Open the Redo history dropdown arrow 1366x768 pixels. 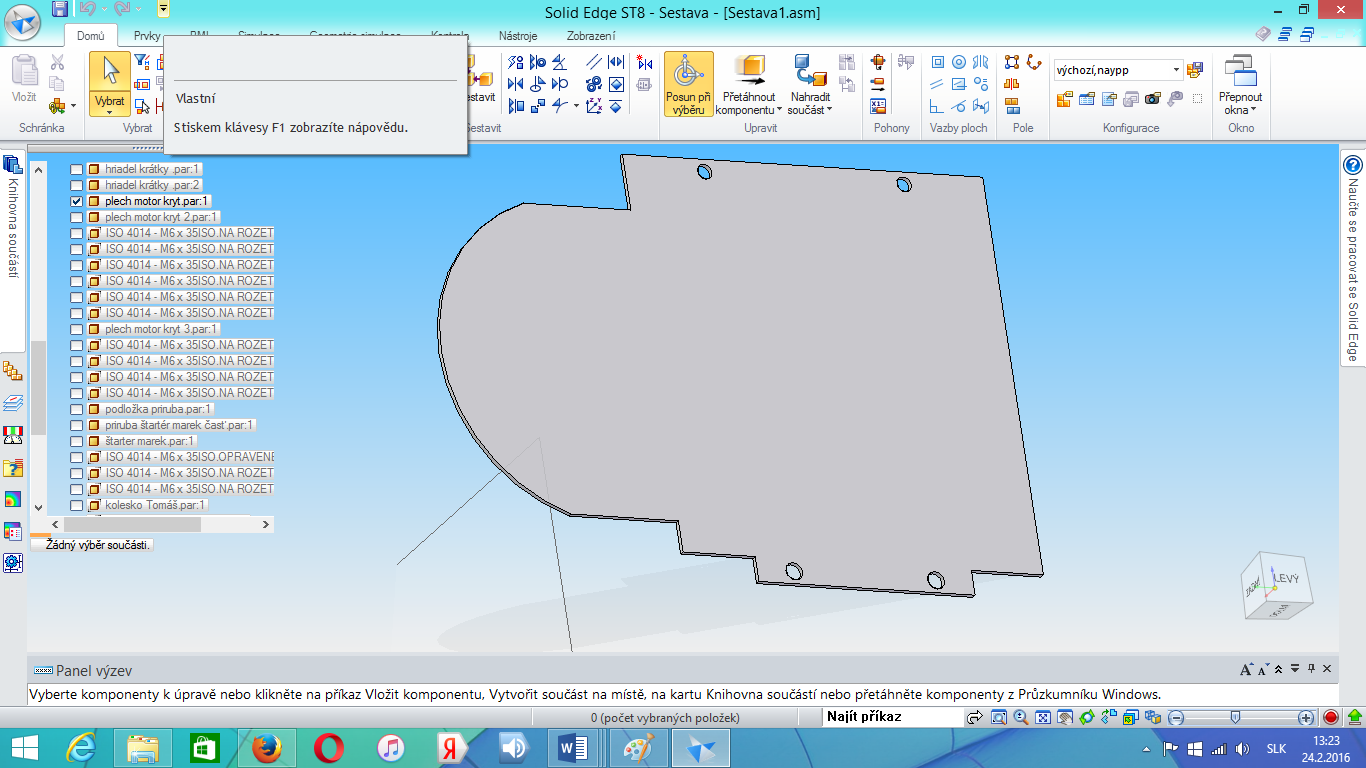tap(139, 9)
